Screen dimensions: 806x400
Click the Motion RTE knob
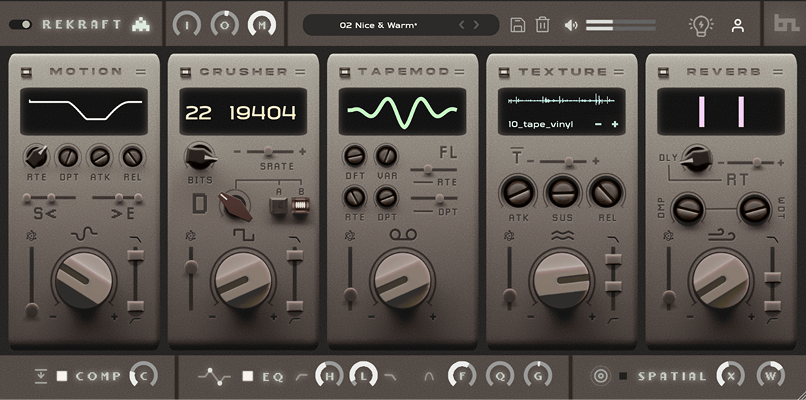point(36,157)
